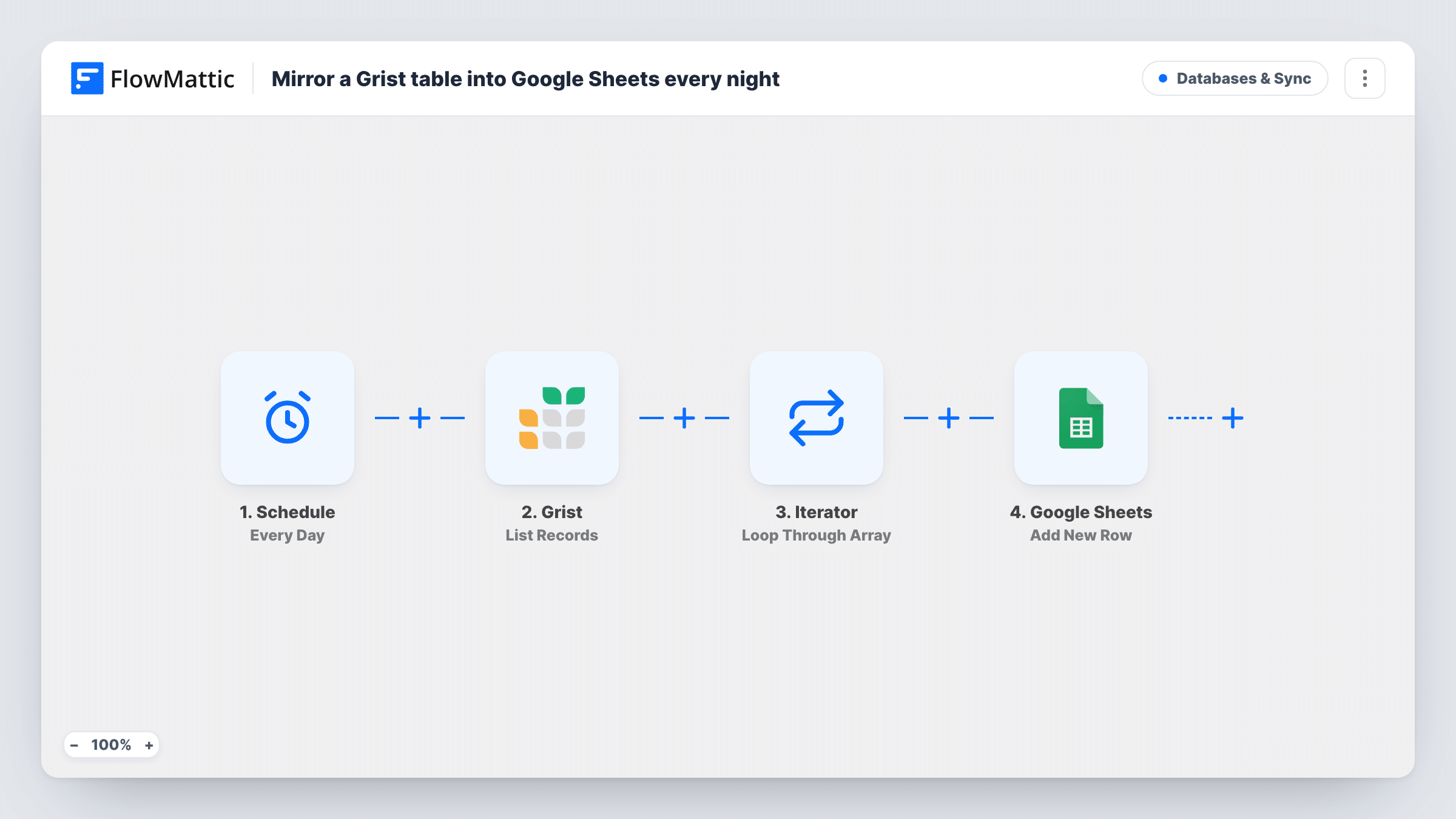Zoom out with the minus button
The height and width of the screenshot is (819, 1456).
point(74,745)
